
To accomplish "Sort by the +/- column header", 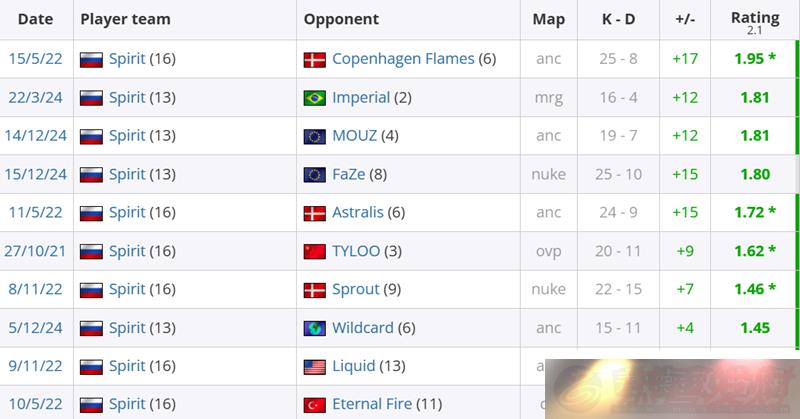I will coord(685,19).
